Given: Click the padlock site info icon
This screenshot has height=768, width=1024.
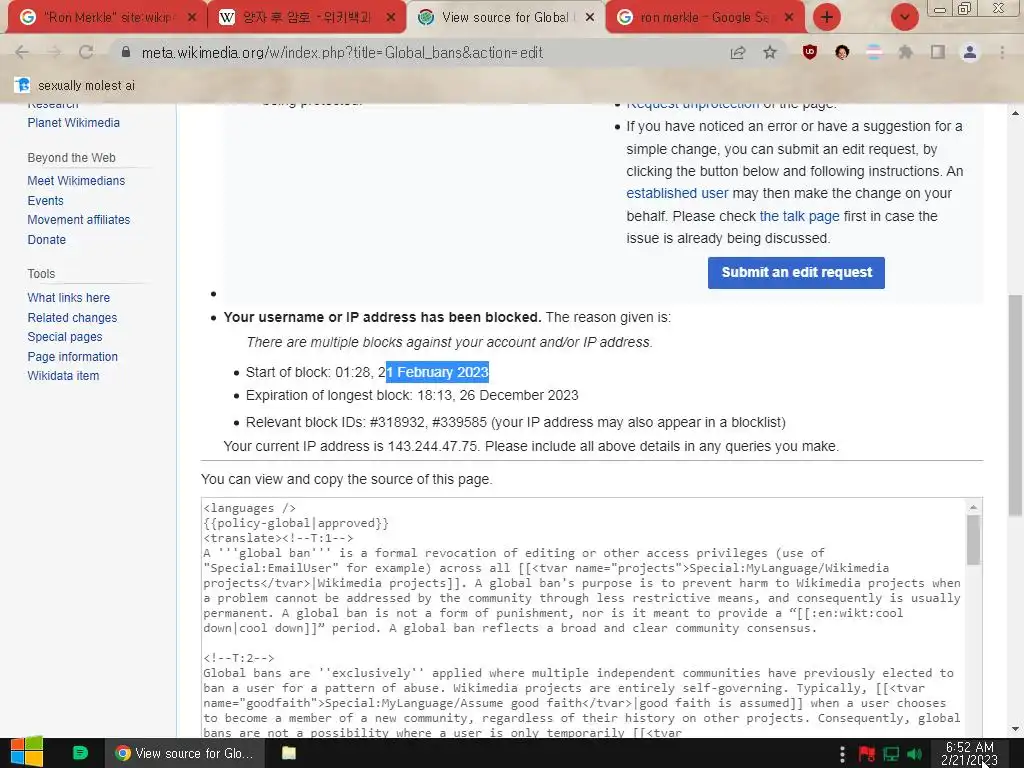Looking at the screenshot, I should click(x=126, y=52).
